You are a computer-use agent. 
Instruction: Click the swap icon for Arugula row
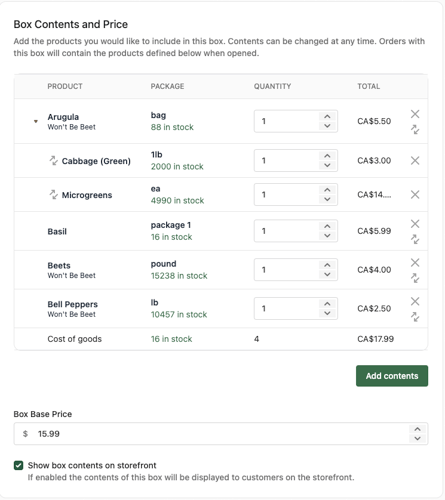[415, 129]
